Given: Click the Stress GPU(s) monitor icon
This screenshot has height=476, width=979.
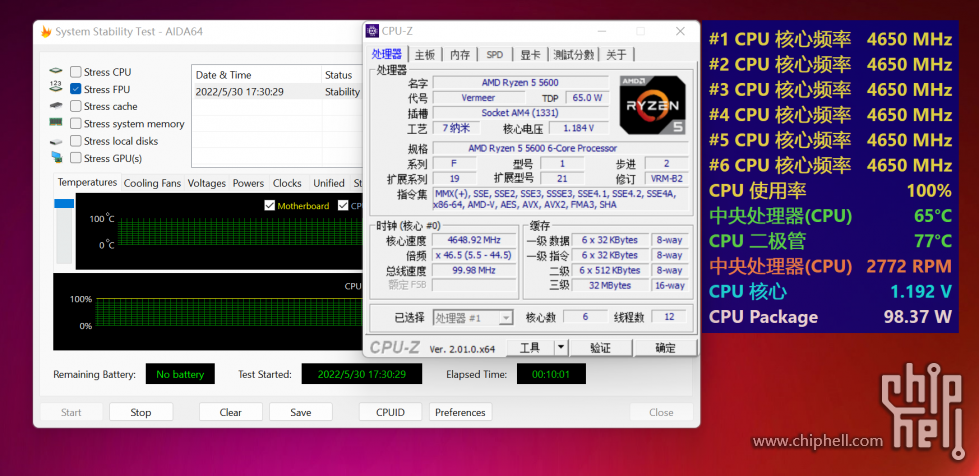Looking at the screenshot, I should (56, 158).
